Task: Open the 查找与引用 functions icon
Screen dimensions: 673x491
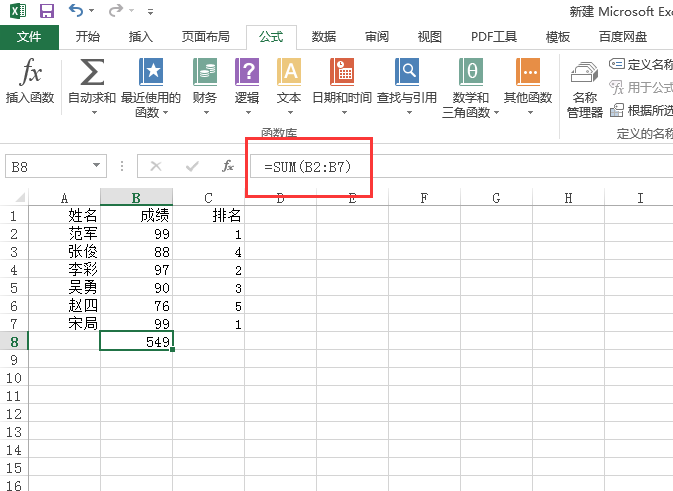Action: point(406,72)
